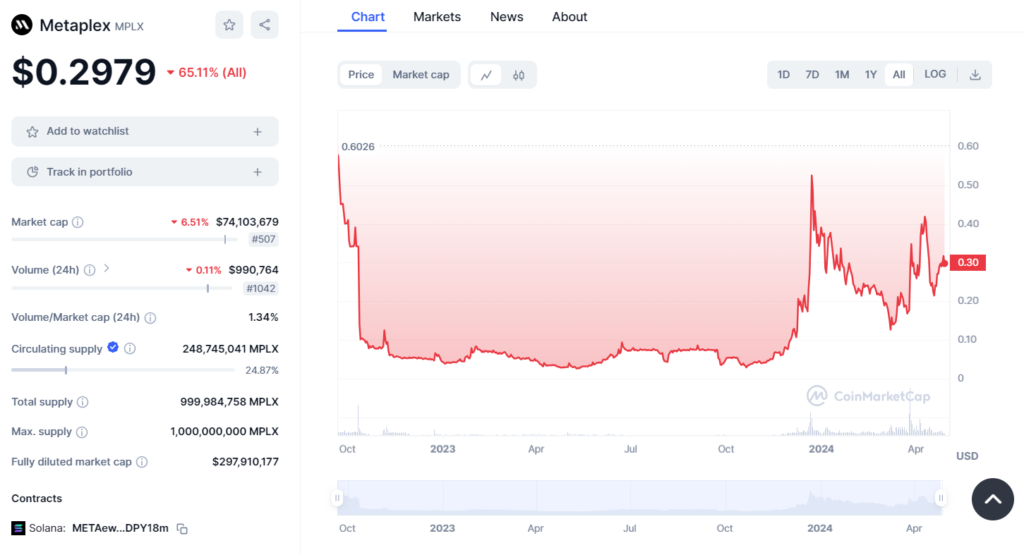
Task: Toggle chart to Market cap view
Action: coord(420,75)
